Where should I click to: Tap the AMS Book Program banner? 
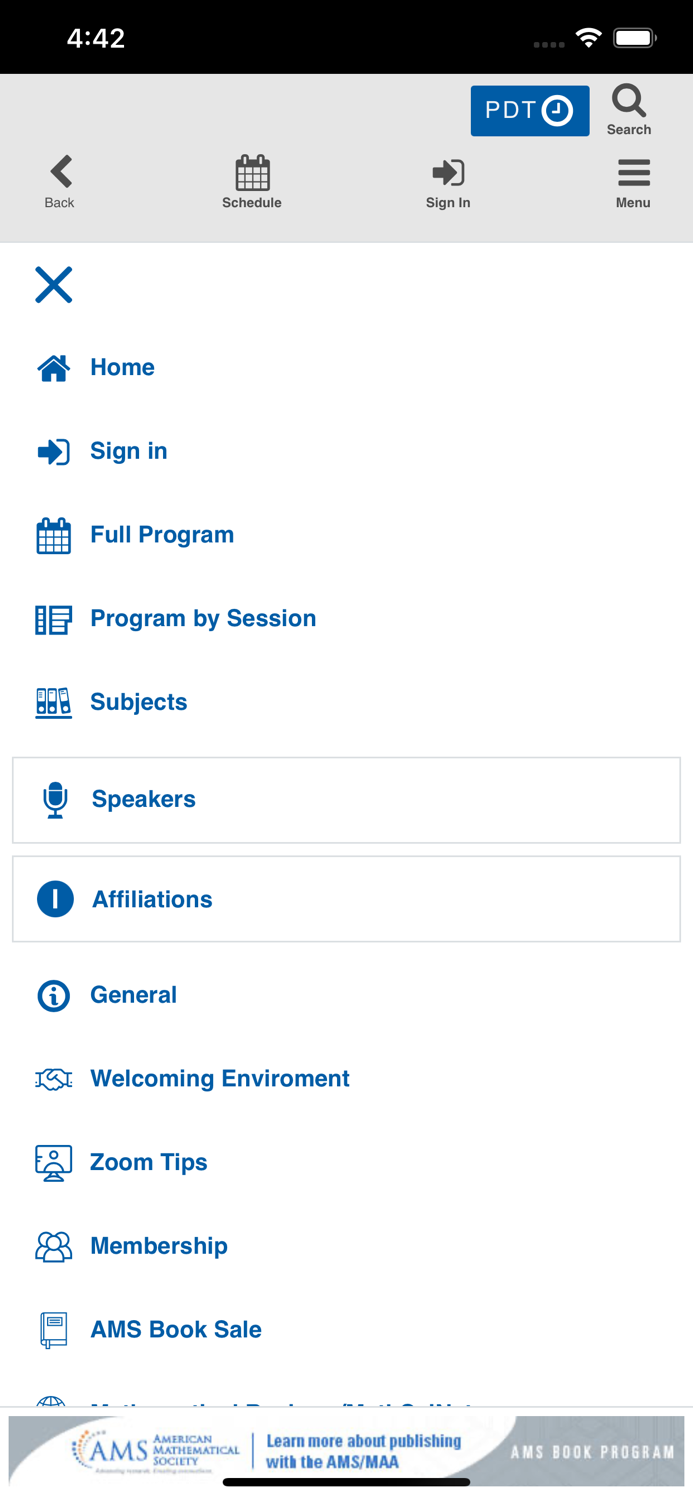346,1451
